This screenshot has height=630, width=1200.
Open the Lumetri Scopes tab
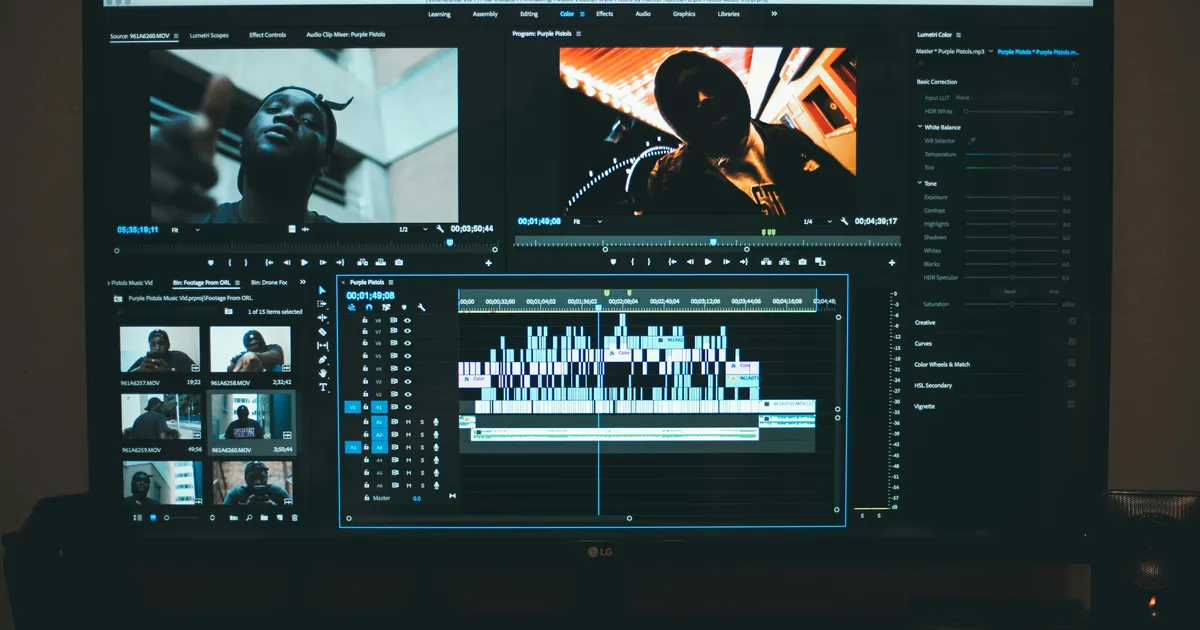tap(211, 35)
